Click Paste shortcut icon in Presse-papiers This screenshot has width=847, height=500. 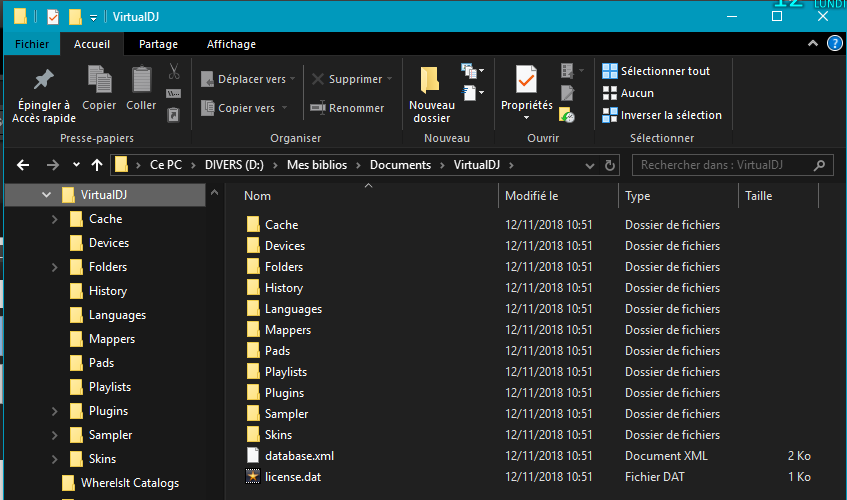(x=173, y=114)
